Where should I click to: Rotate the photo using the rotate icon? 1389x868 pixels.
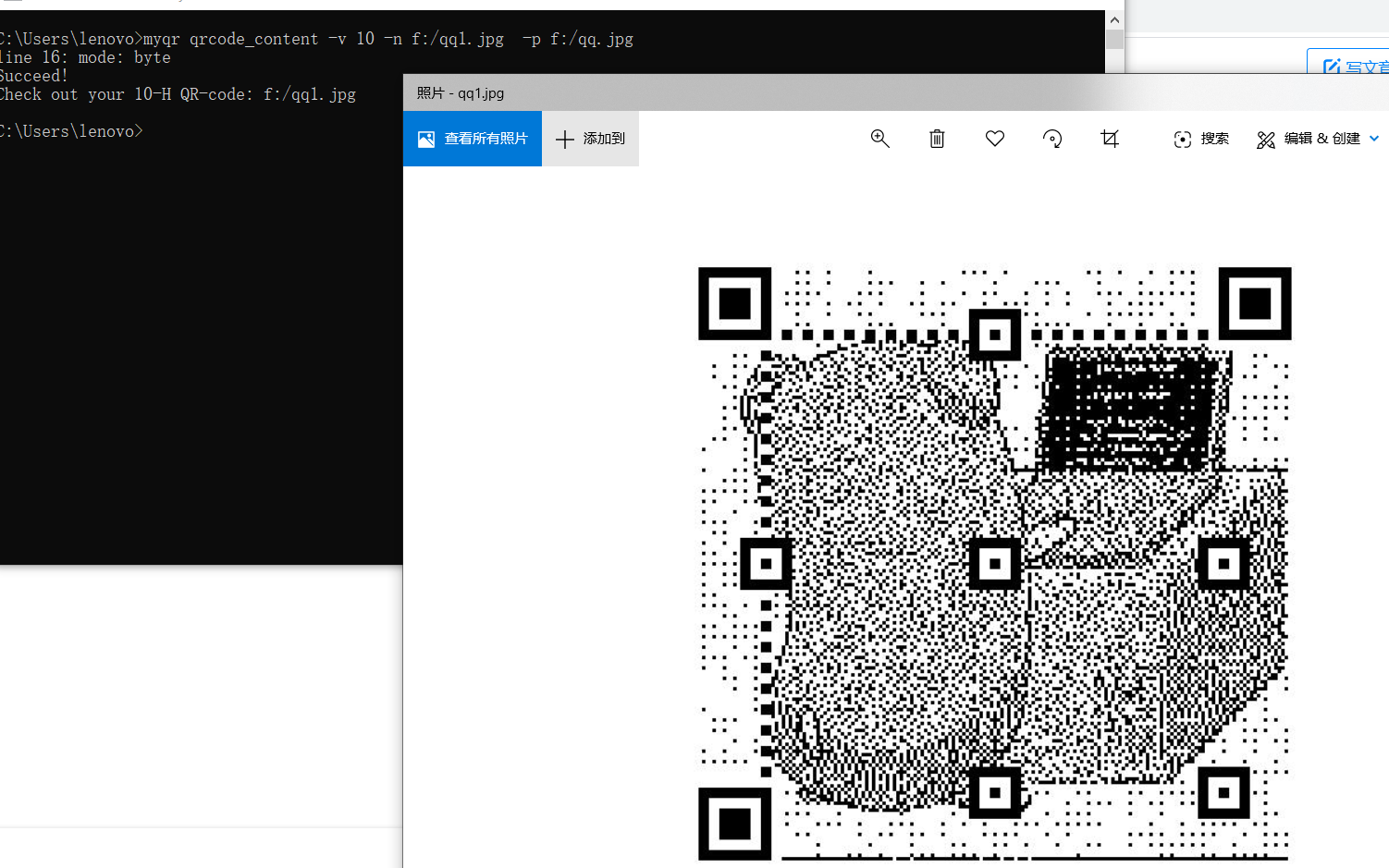click(1052, 139)
